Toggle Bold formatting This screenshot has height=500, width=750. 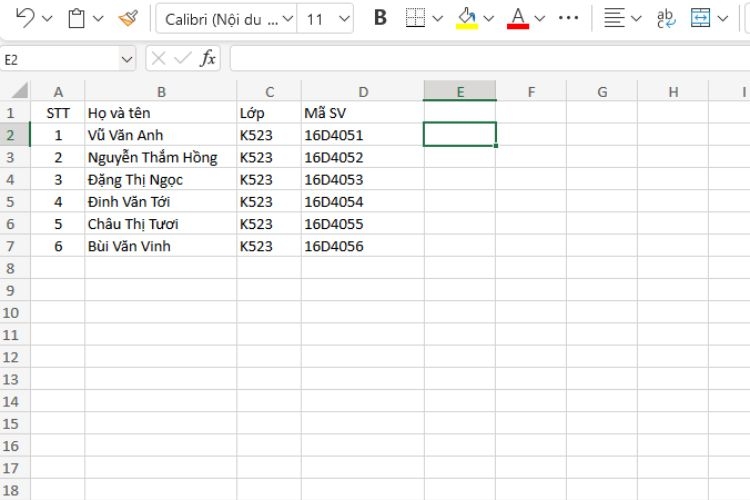coord(380,18)
